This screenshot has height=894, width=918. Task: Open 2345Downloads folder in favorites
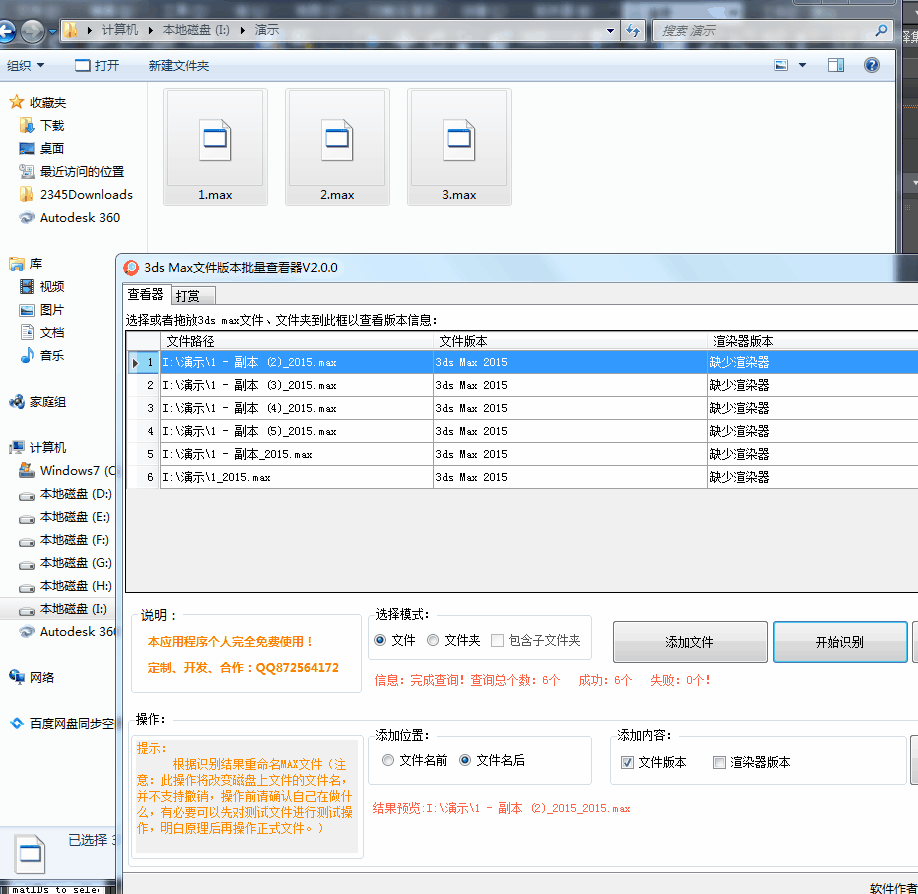pos(85,194)
